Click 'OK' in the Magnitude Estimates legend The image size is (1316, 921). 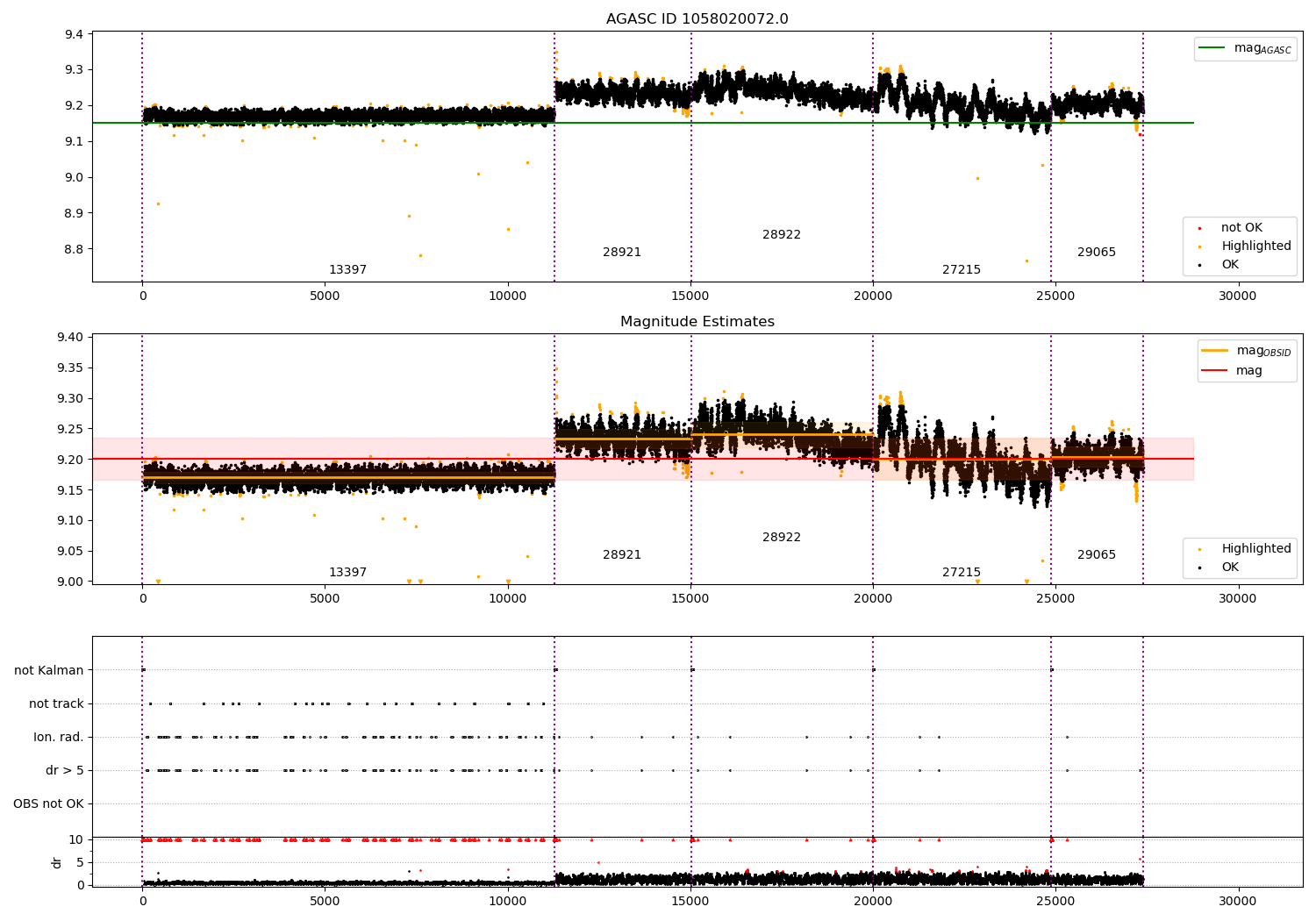1230,568
